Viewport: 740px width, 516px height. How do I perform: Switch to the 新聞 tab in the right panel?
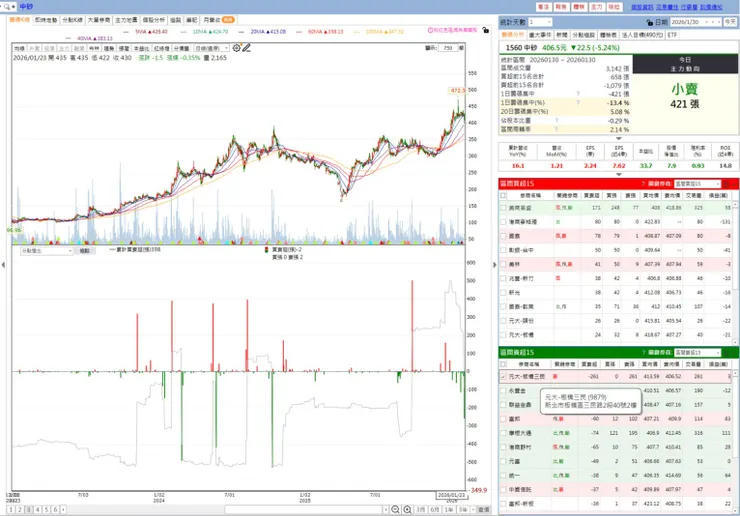(x=562, y=35)
